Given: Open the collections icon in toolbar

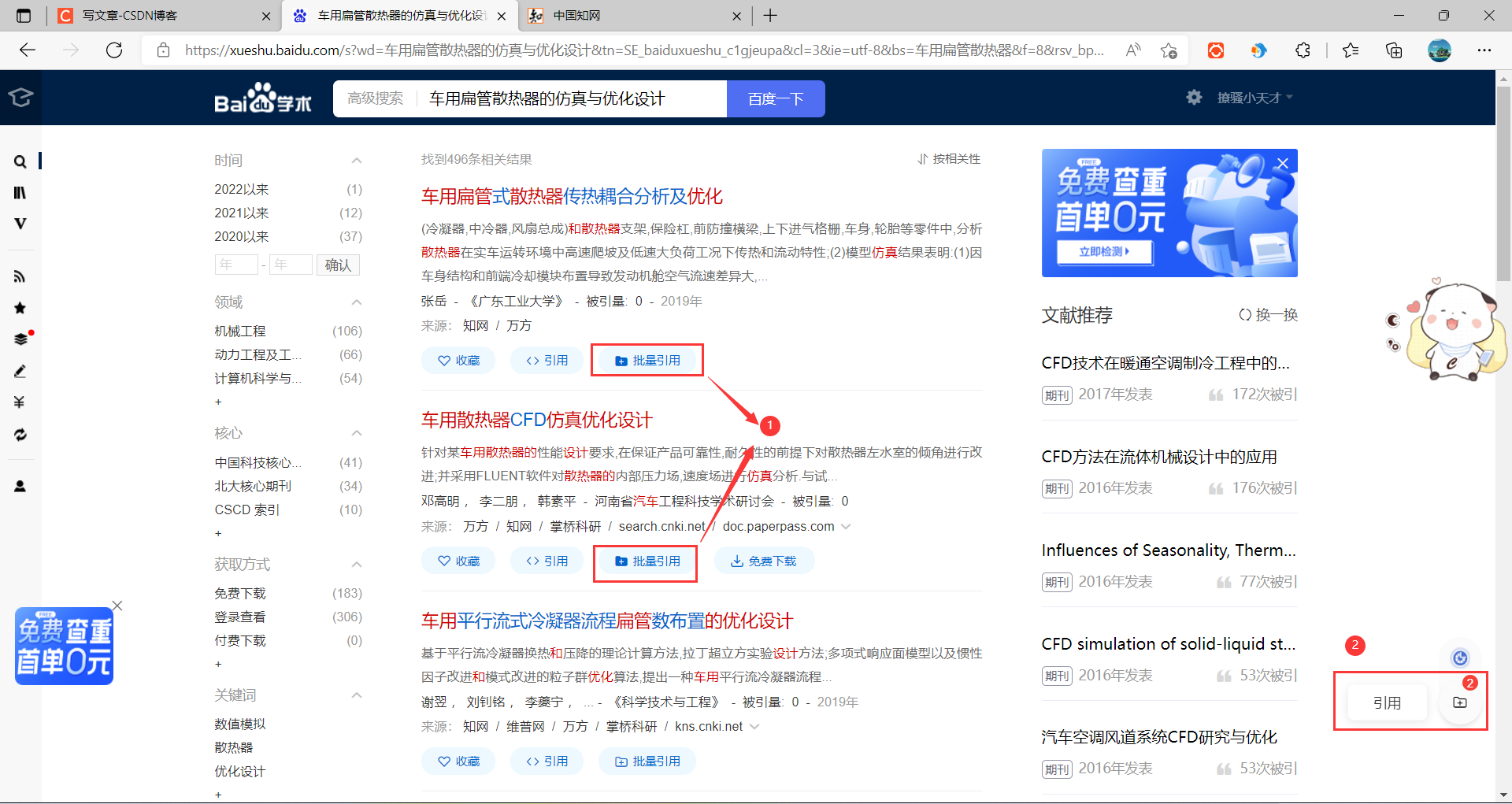Looking at the screenshot, I should click(1394, 50).
